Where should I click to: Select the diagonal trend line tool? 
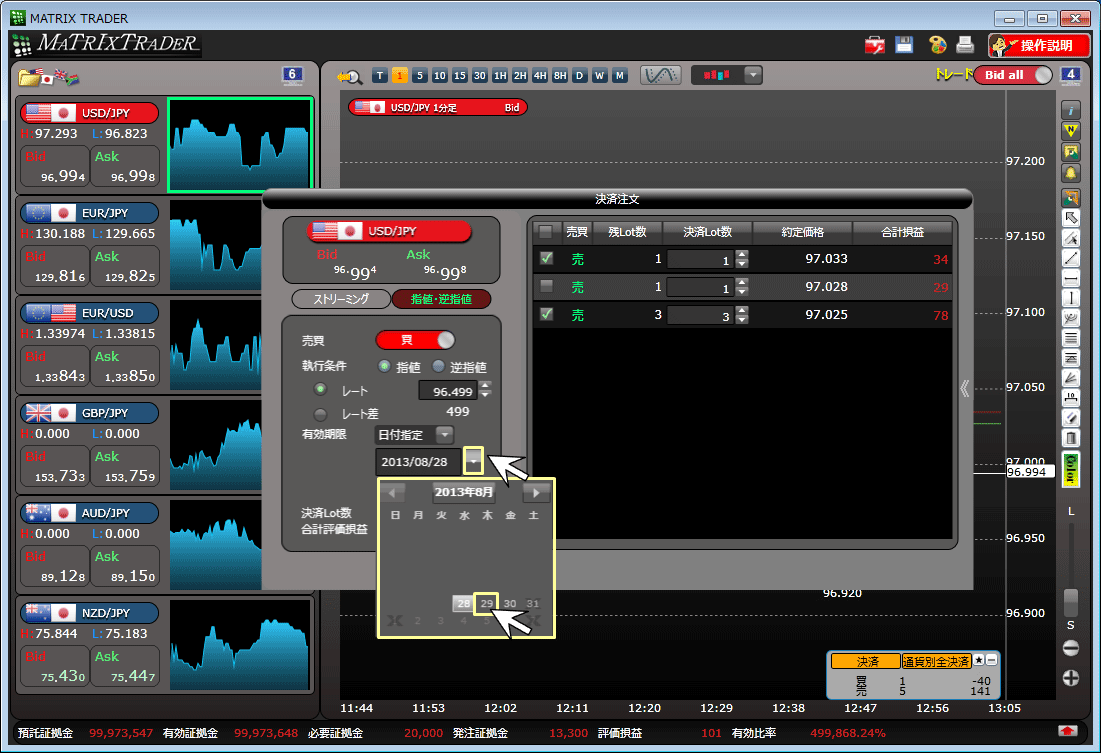click(1071, 258)
